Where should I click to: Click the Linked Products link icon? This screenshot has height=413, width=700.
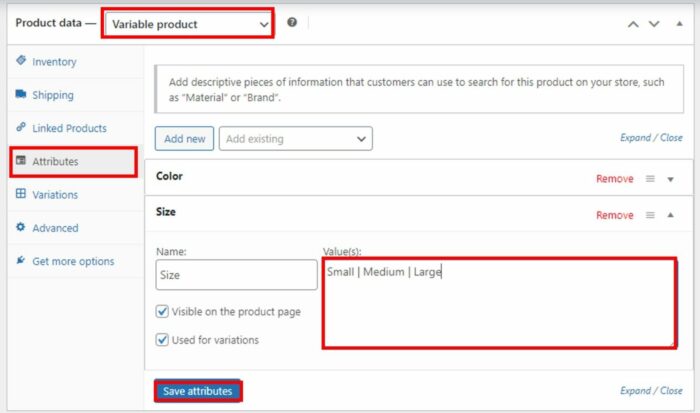21,128
